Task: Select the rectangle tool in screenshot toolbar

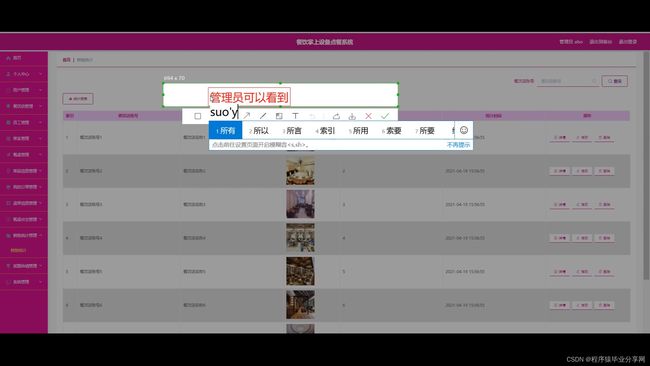Action: tap(198, 116)
